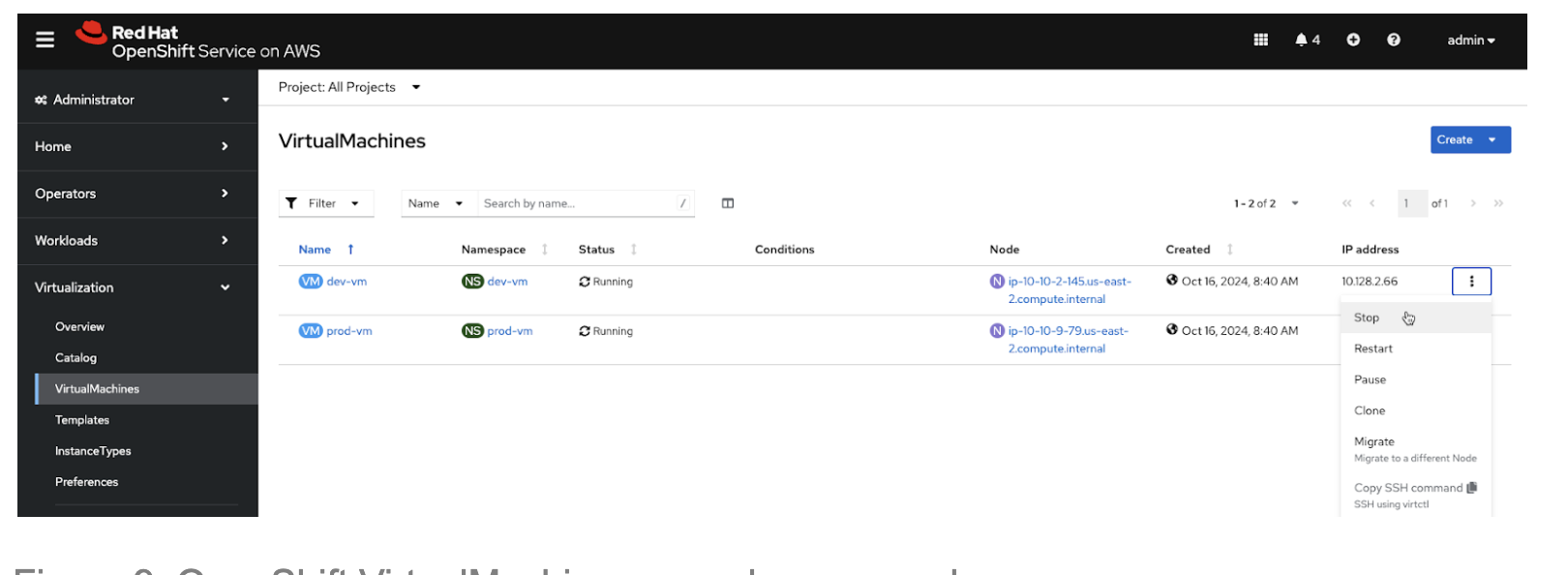Click the IP address 10.128.2.66
The height and width of the screenshot is (575, 1568).
[1370, 282]
